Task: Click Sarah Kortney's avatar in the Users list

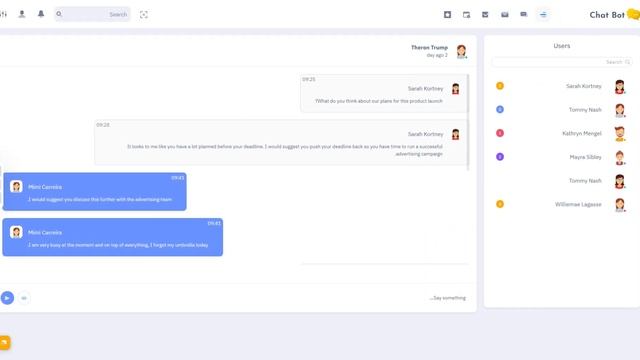Action: [x=620, y=87]
